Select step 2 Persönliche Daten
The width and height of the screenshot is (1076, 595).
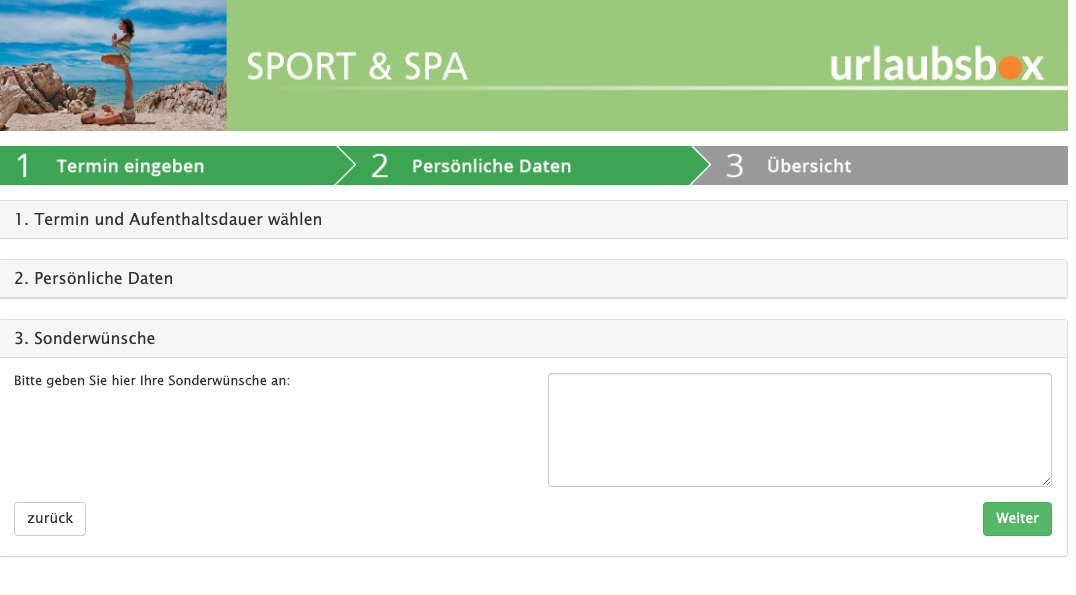point(491,166)
